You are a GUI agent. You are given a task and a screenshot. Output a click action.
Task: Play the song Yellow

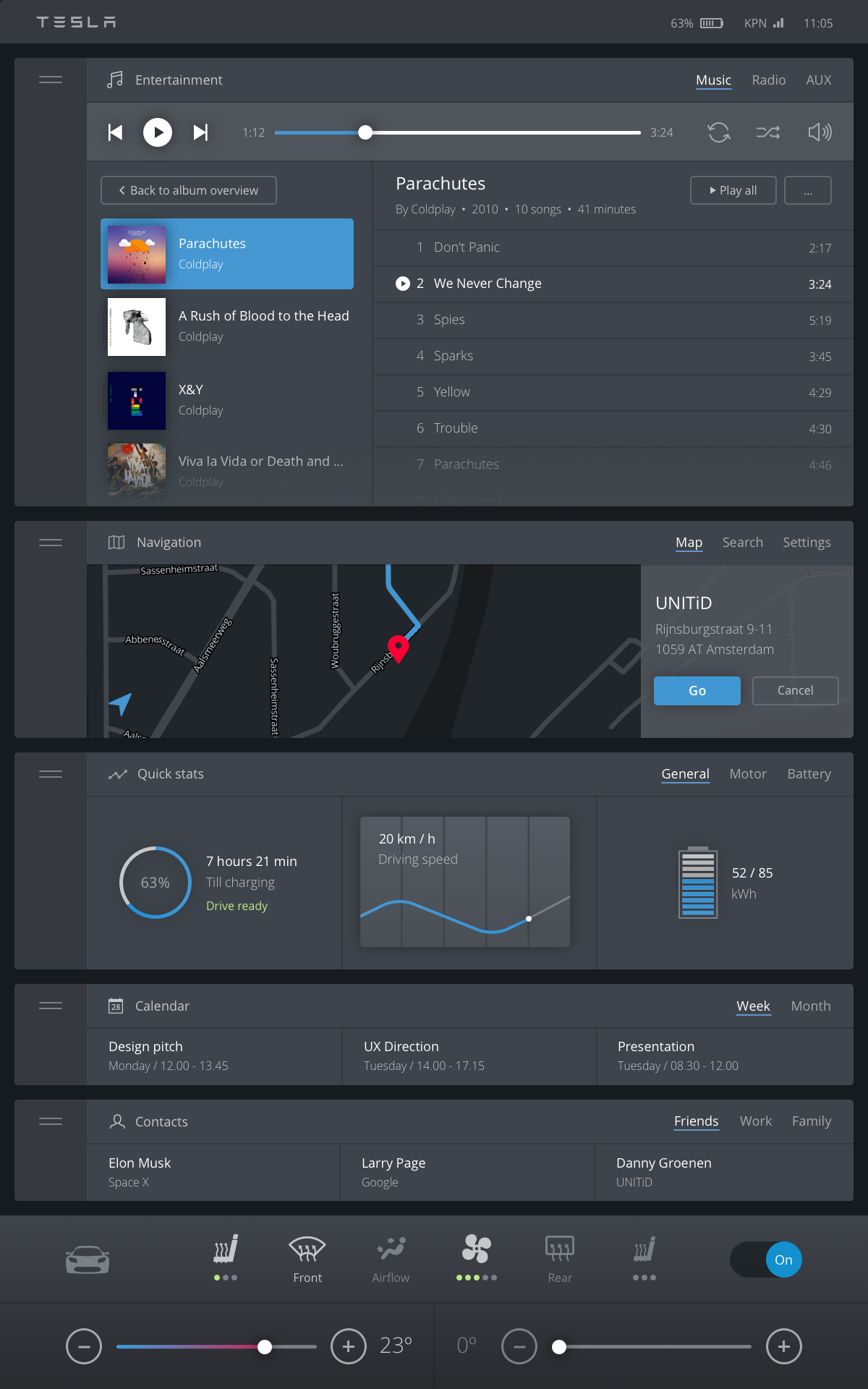(x=613, y=392)
